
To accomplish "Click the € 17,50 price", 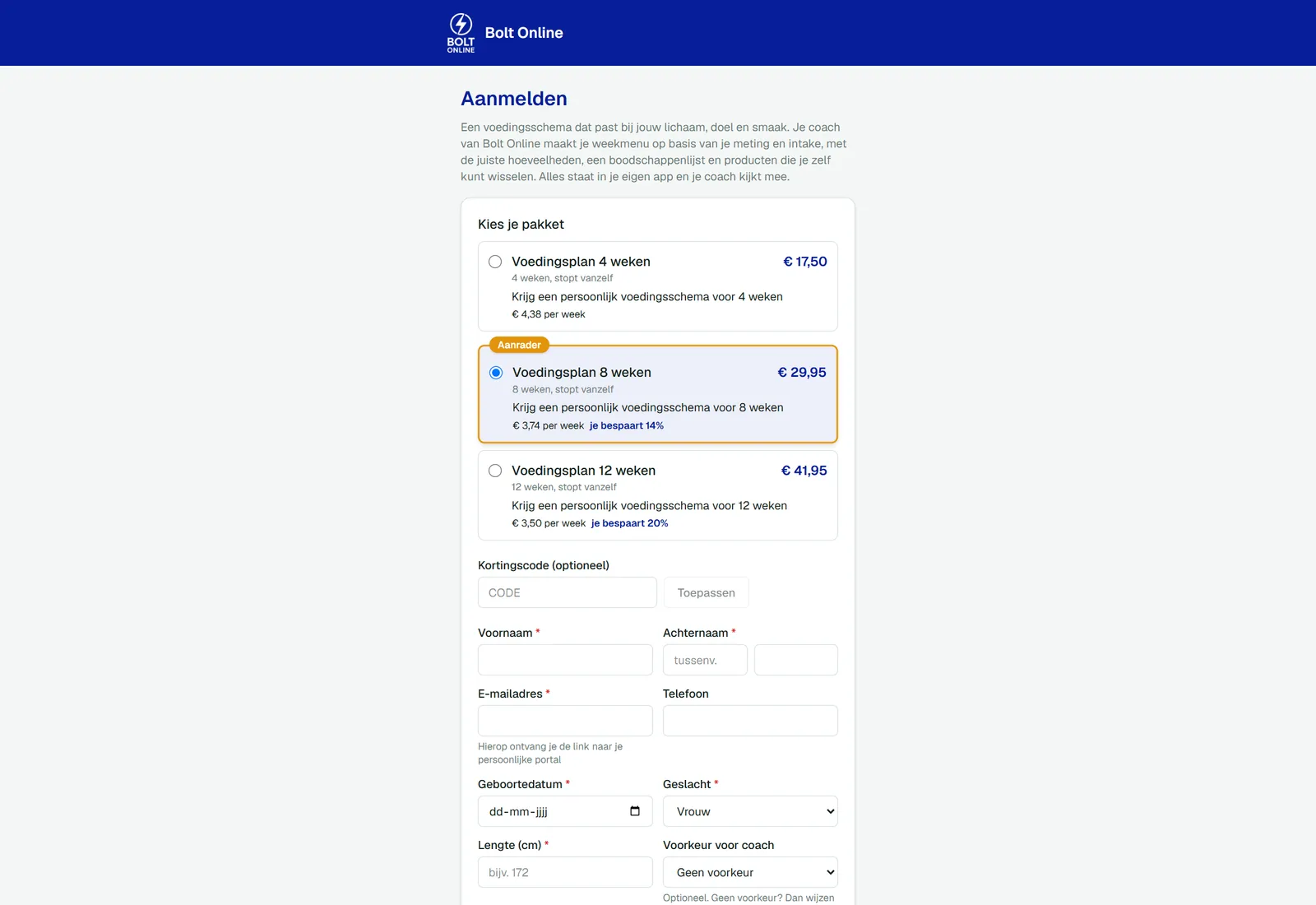I will pyautogui.click(x=805, y=262).
